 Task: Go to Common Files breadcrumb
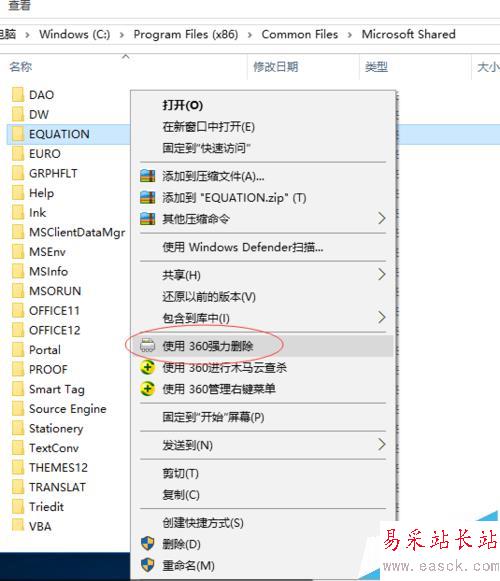(300, 34)
